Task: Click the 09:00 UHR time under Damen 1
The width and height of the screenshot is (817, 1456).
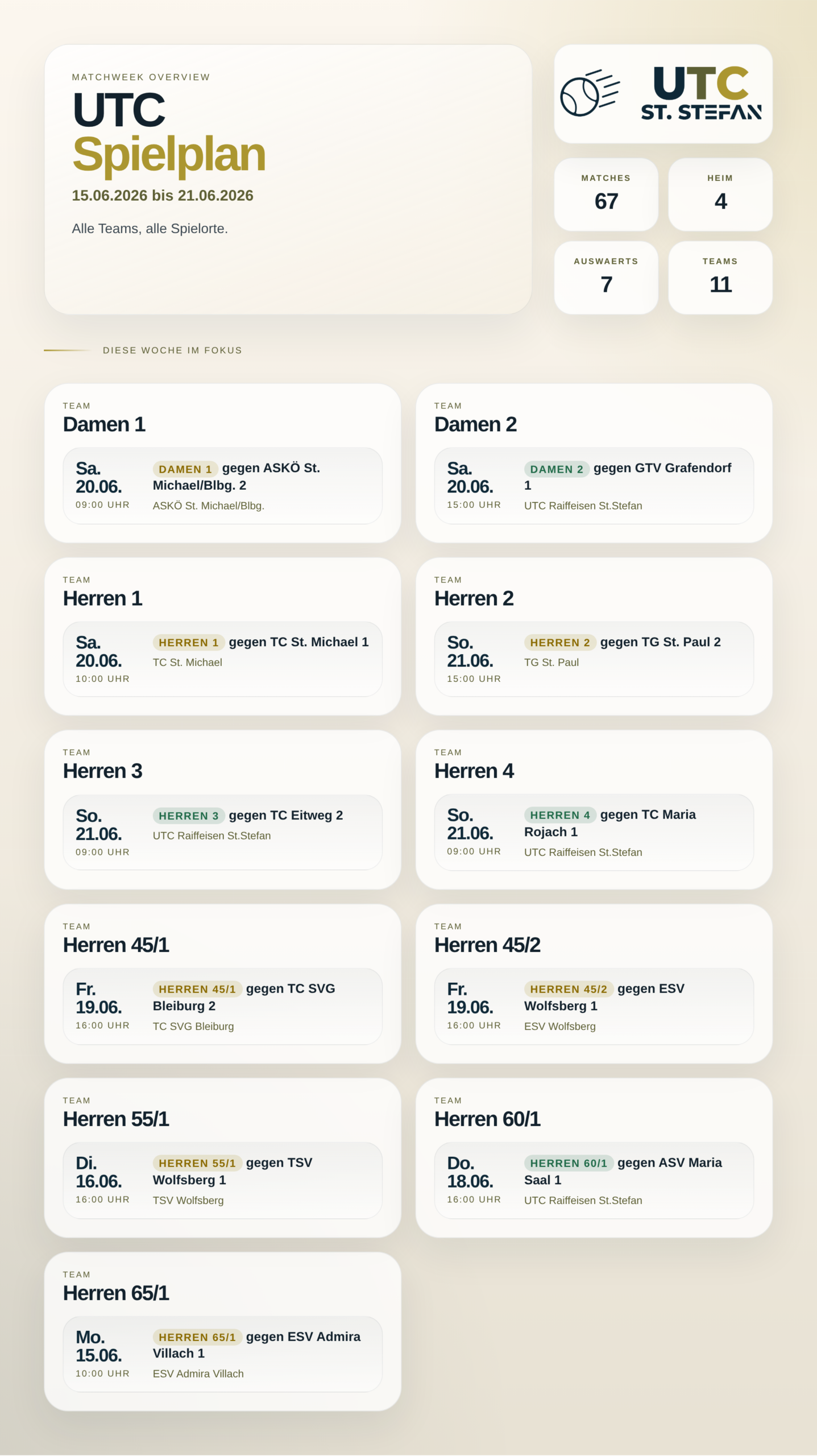Action: 103,505
